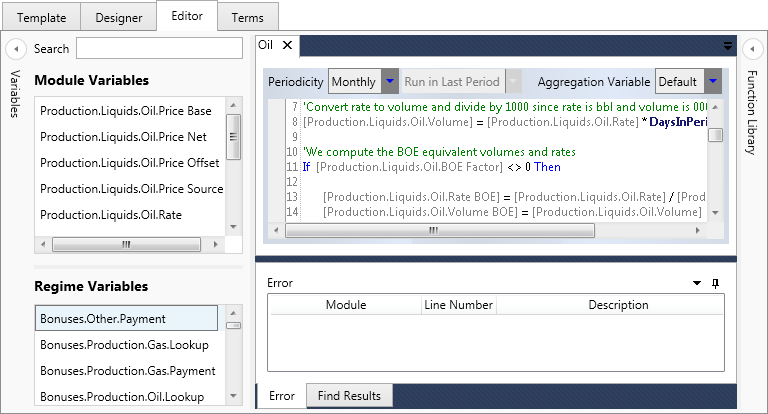Viewport: 768px width, 414px height.
Task: Click Module Variables list scroll down arrow
Action: pos(233,226)
